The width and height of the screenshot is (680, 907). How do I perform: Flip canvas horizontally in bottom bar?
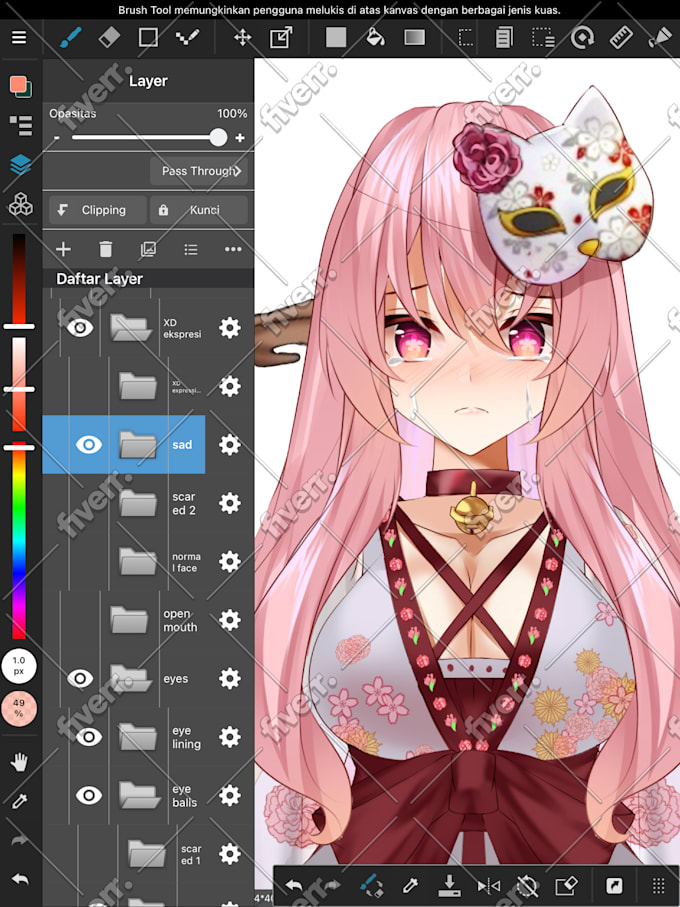click(x=489, y=886)
